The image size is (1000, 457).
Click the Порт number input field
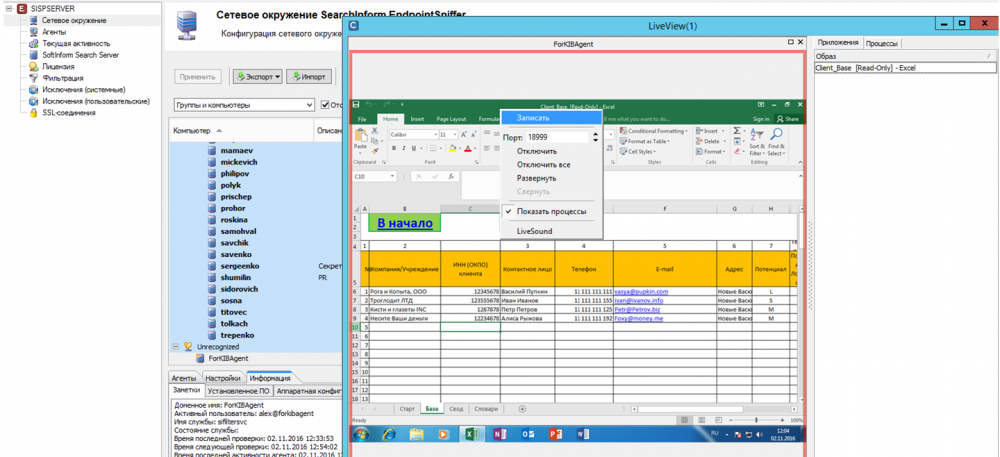(557, 137)
